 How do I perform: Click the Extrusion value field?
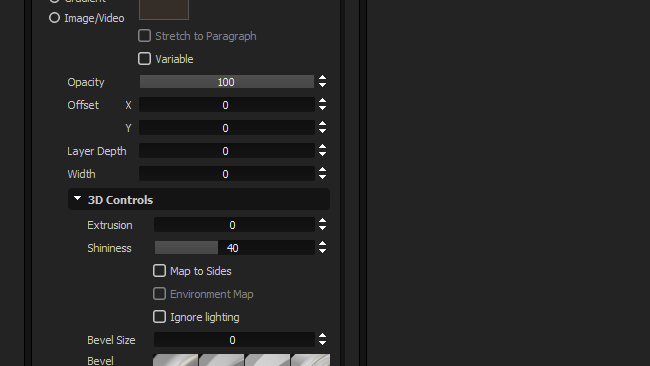pyautogui.click(x=234, y=225)
